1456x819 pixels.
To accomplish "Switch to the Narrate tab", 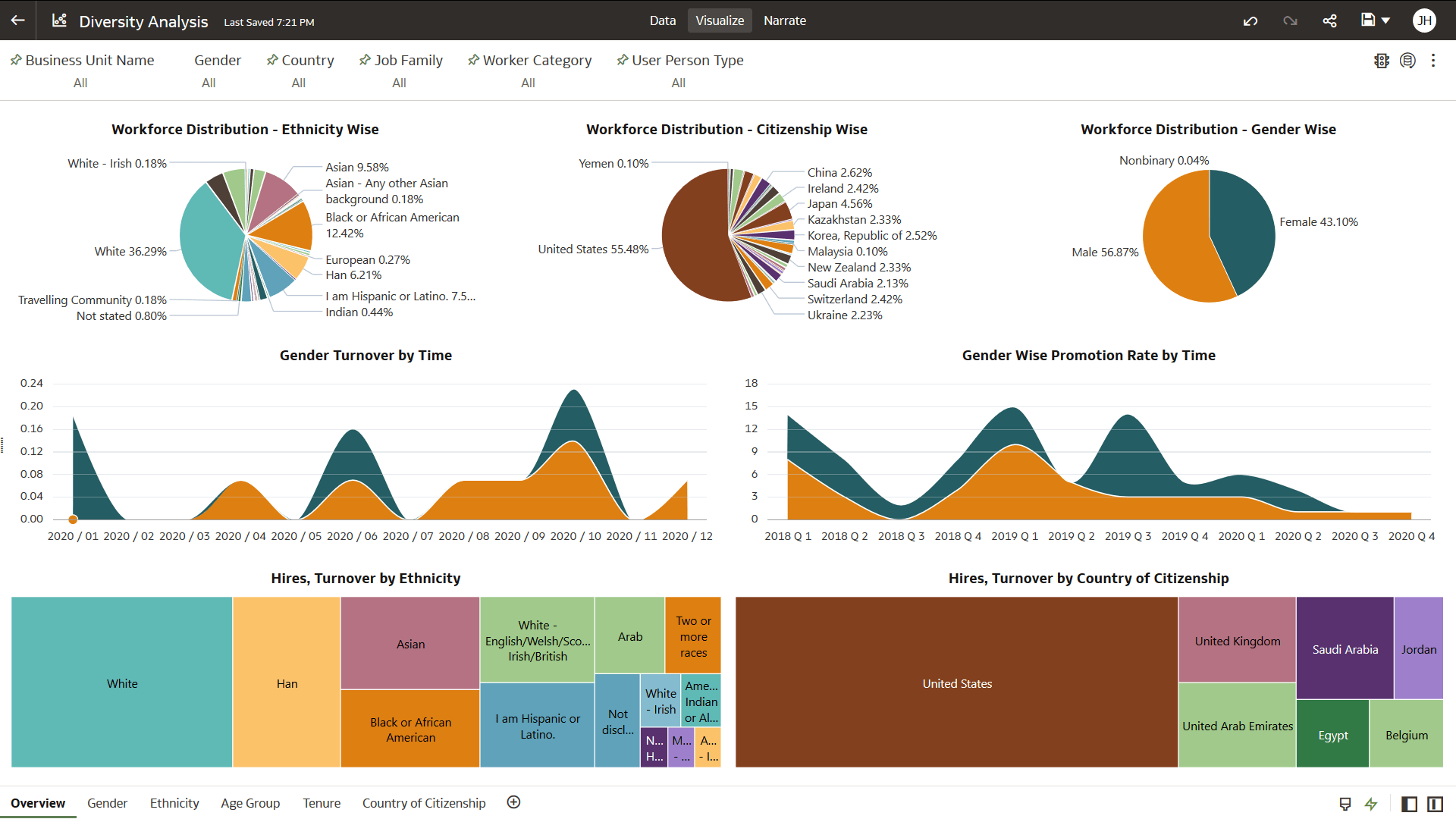I will click(785, 20).
